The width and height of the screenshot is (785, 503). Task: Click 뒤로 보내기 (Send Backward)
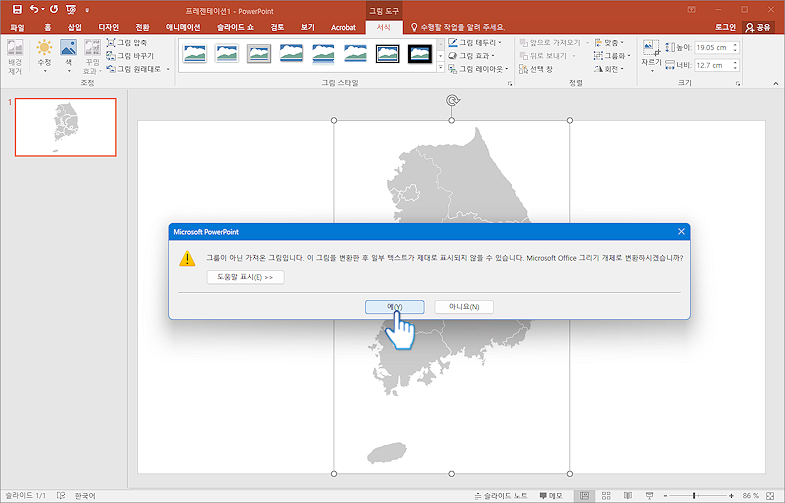tap(543, 56)
